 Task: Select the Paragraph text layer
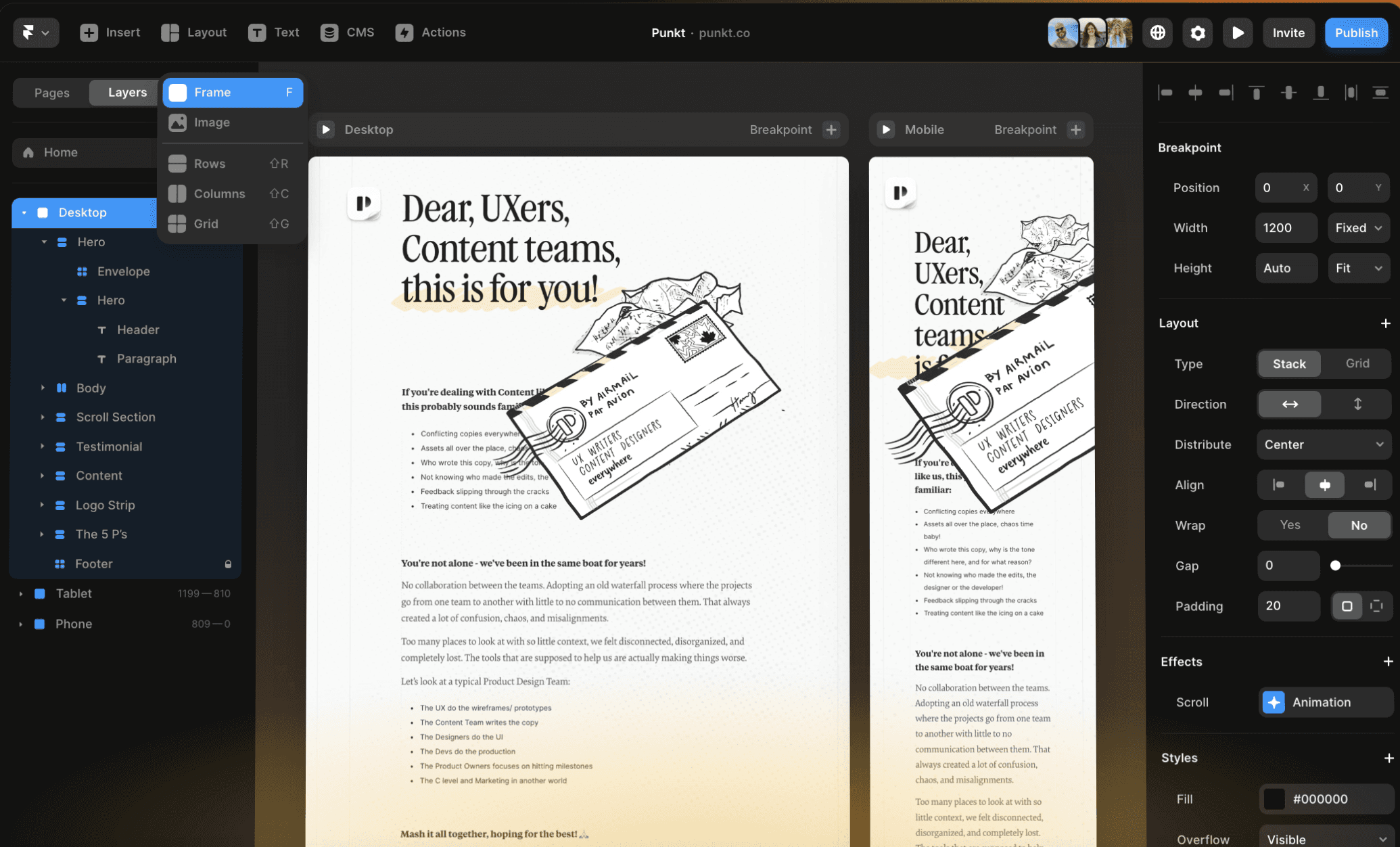point(146,359)
